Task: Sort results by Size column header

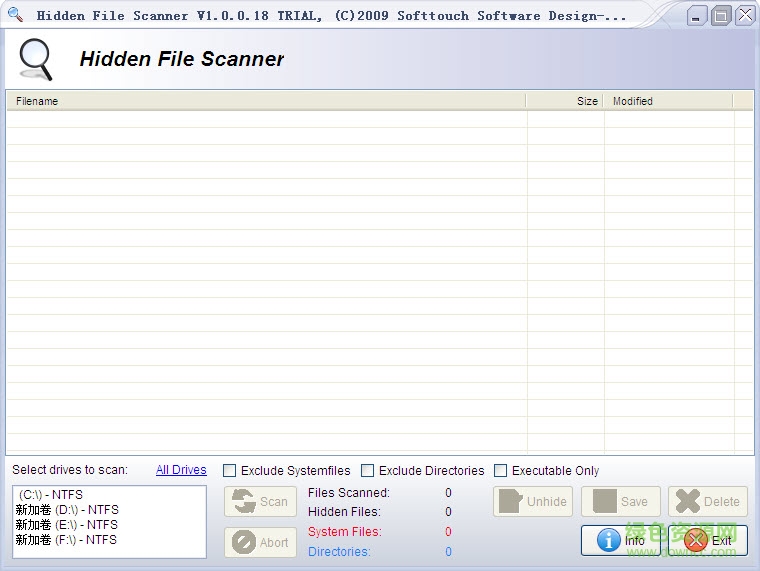Action: point(565,101)
